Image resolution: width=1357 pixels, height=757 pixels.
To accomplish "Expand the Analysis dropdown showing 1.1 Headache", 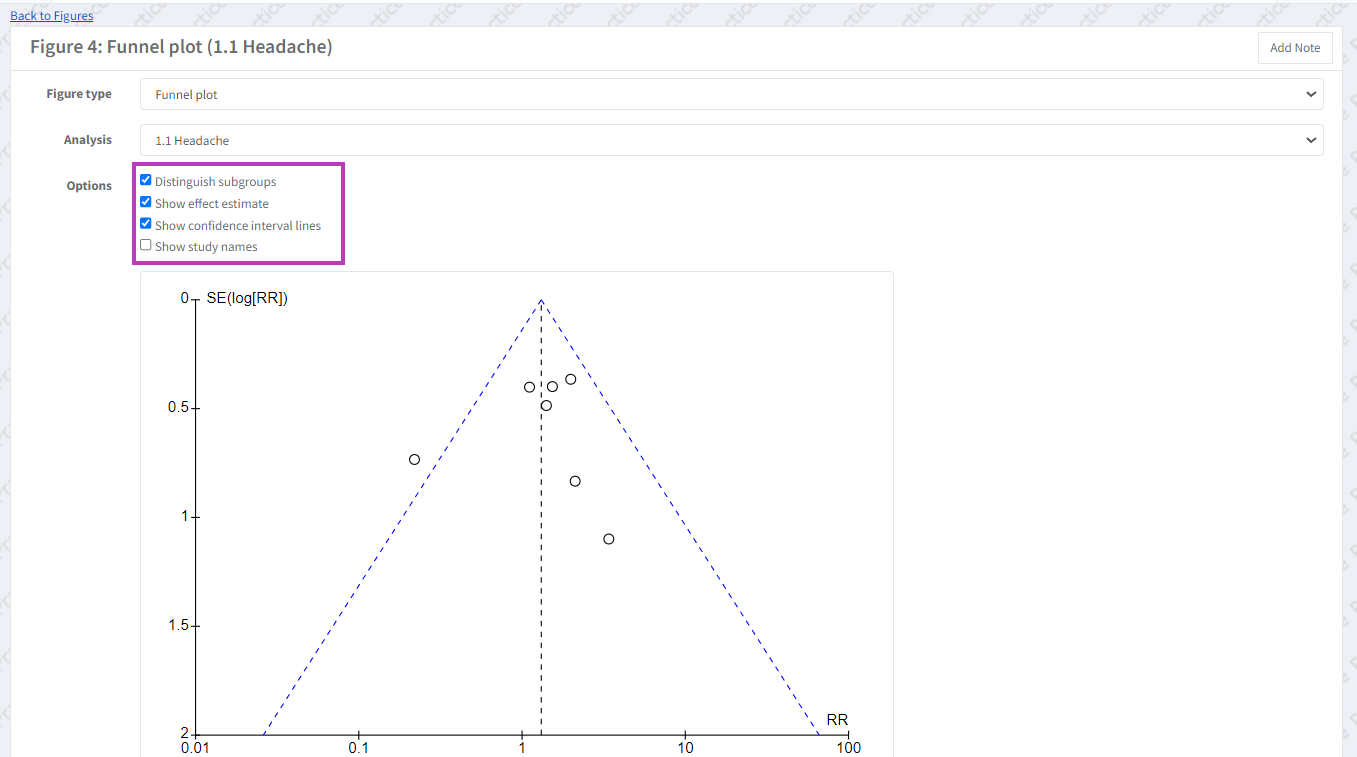I will pos(731,141).
